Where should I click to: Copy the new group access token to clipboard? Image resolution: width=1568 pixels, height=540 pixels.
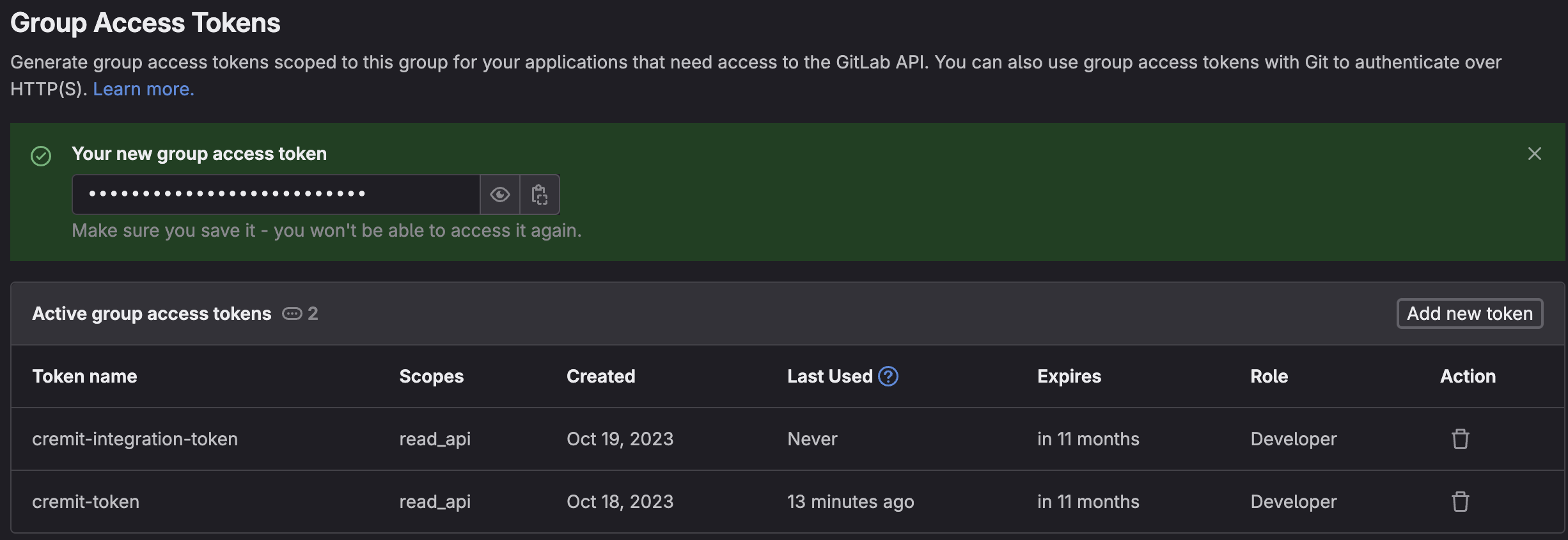click(540, 195)
